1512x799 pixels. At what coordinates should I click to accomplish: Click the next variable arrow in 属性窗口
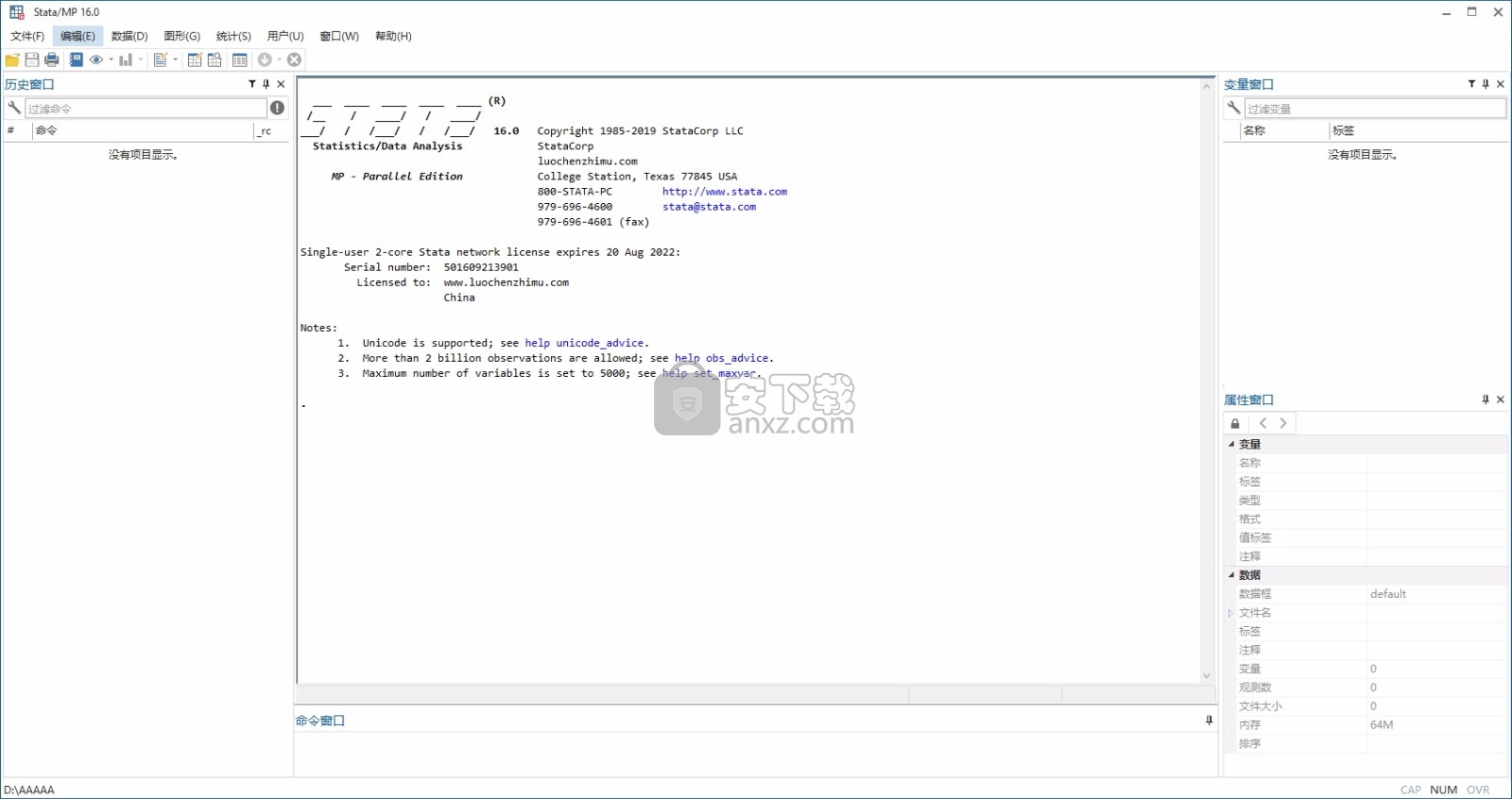point(1283,423)
